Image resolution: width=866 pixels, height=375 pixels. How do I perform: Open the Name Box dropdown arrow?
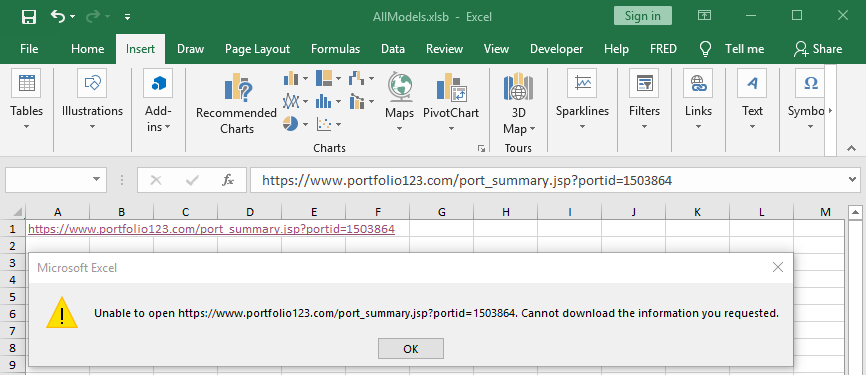tap(96, 179)
